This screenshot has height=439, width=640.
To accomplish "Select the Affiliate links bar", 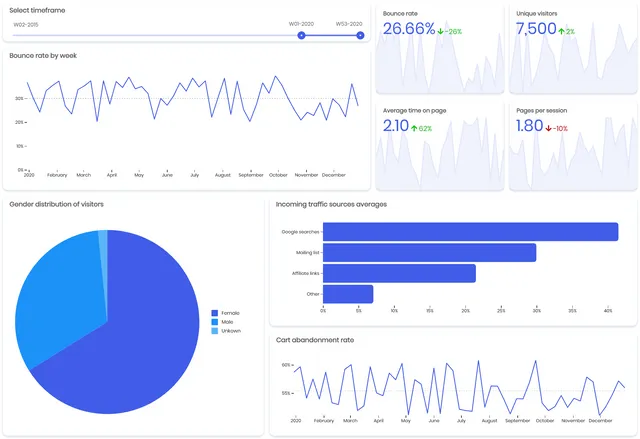I will click(x=399, y=273).
